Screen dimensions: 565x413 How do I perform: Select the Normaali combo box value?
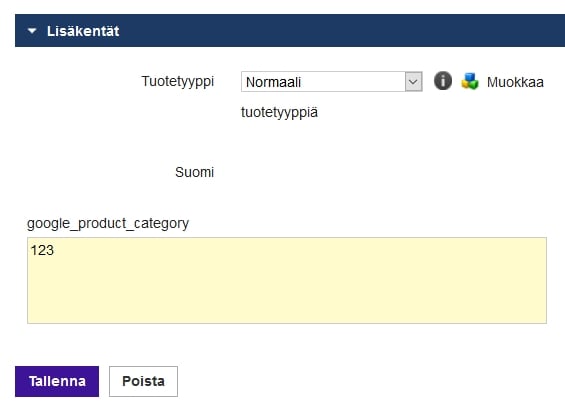click(332, 82)
